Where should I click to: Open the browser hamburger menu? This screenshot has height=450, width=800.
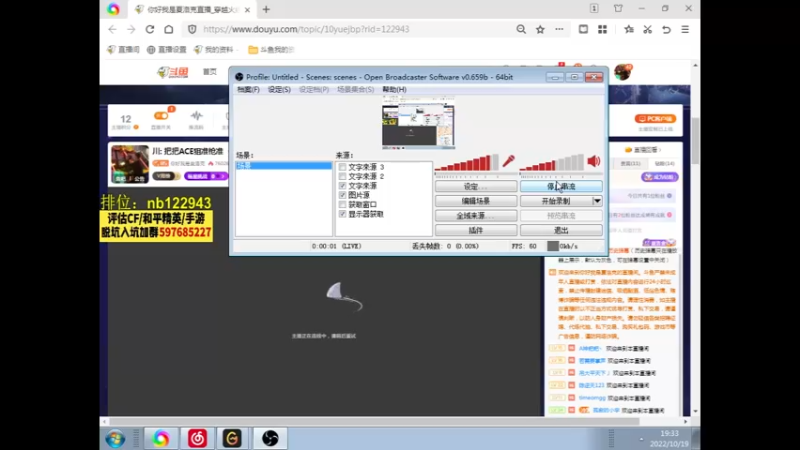click(x=685, y=29)
